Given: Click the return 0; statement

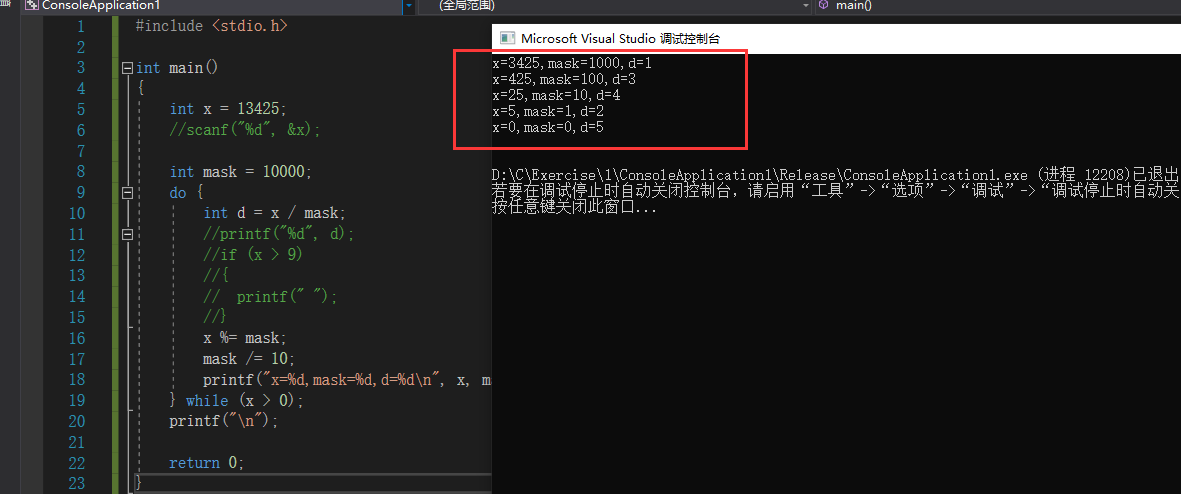Looking at the screenshot, I should tap(207, 462).
